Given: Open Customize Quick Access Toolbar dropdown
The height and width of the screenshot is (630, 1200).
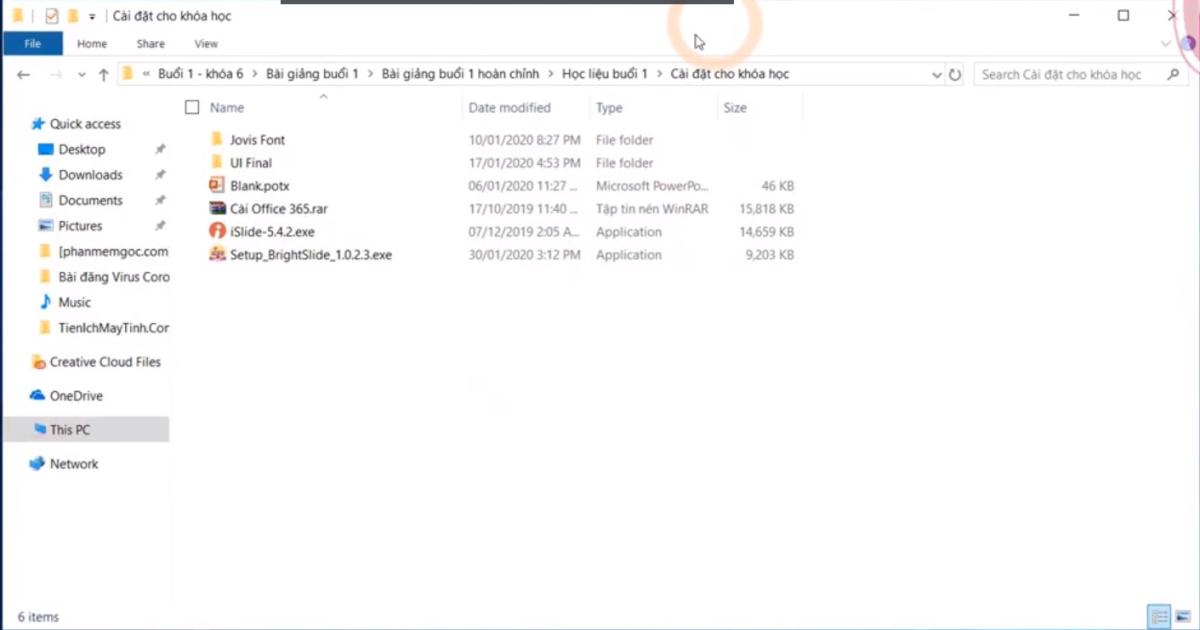Looking at the screenshot, I should (x=92, y=17).
